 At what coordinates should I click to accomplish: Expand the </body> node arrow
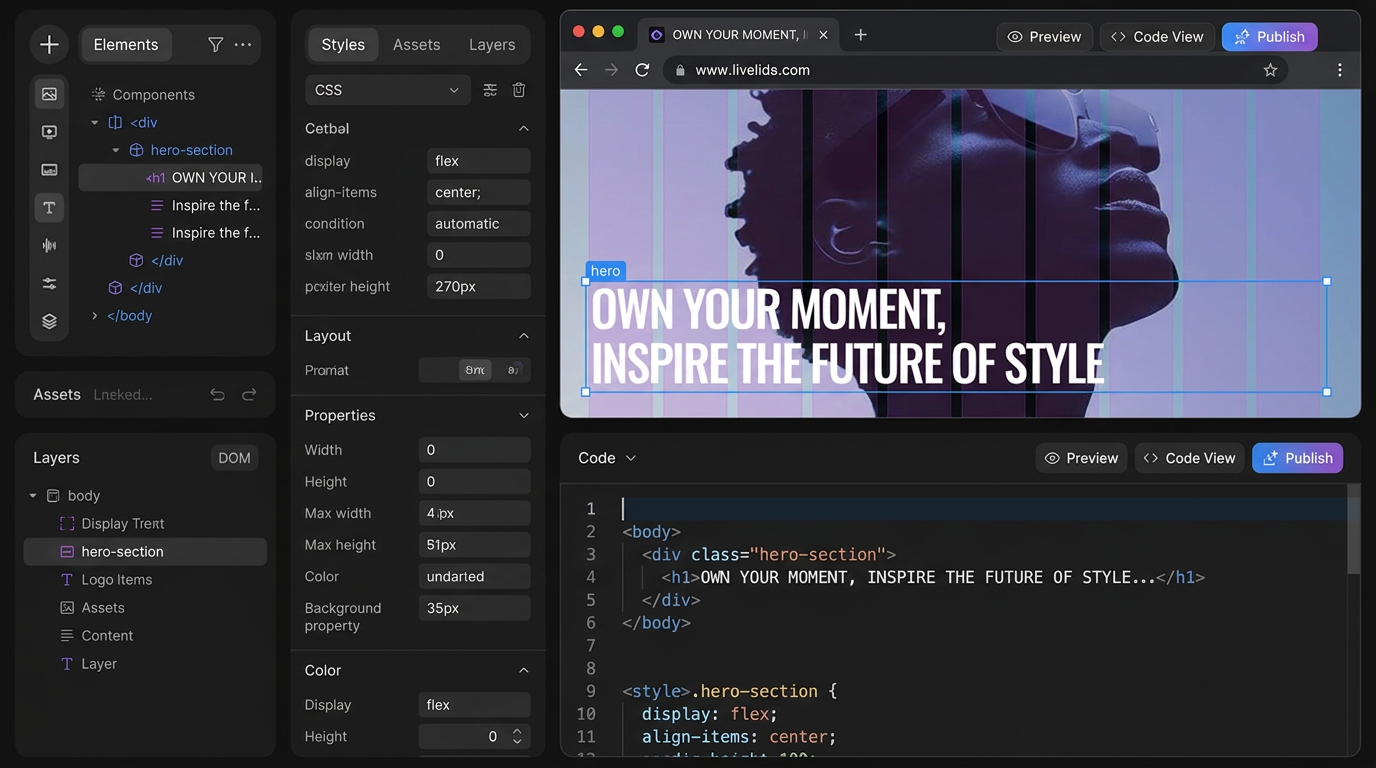click(95, 316)
